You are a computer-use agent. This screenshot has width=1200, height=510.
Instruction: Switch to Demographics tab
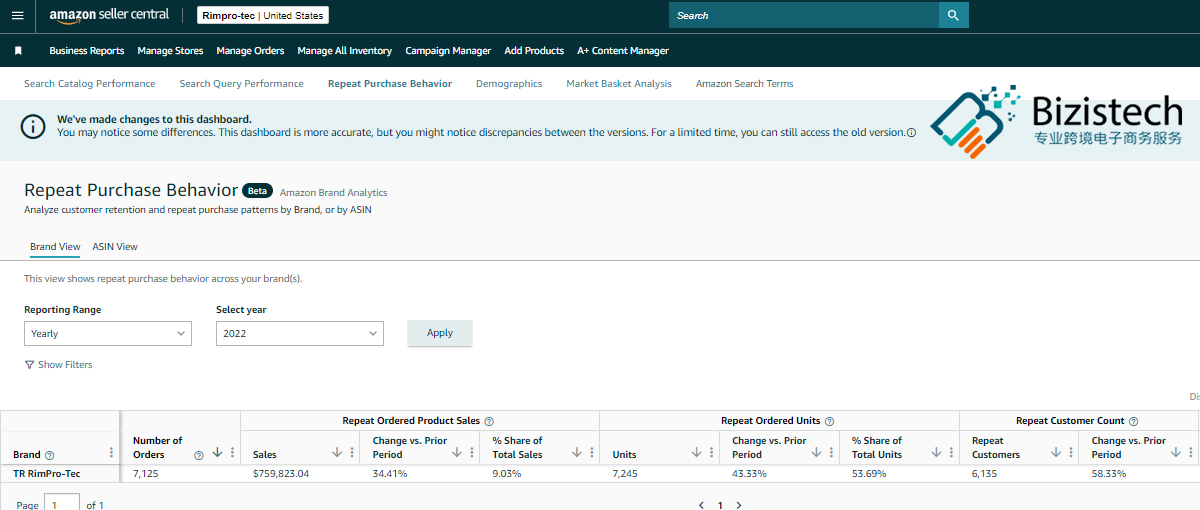coord(509,84)
